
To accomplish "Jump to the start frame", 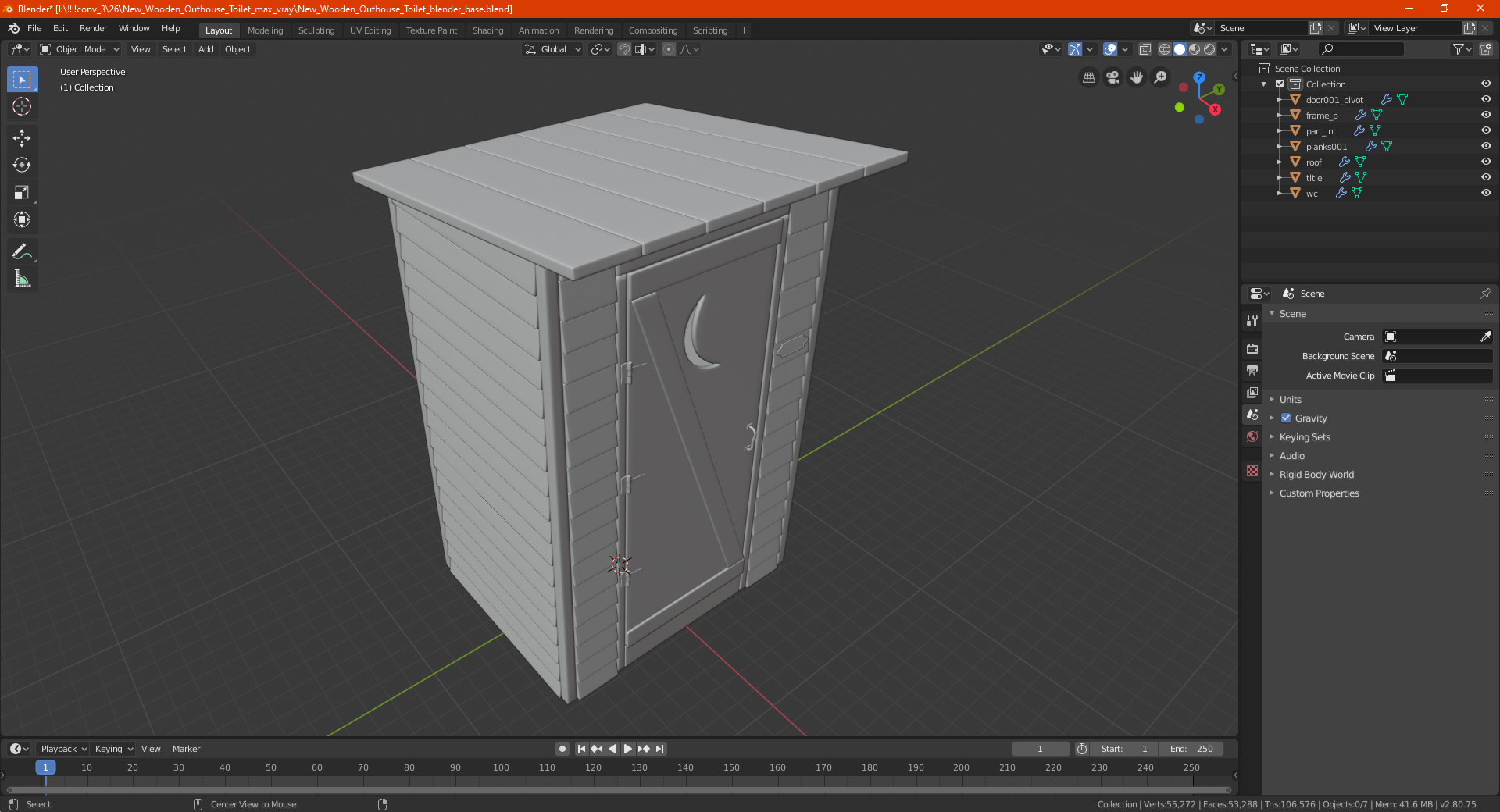I will click(x=581, y=749).
